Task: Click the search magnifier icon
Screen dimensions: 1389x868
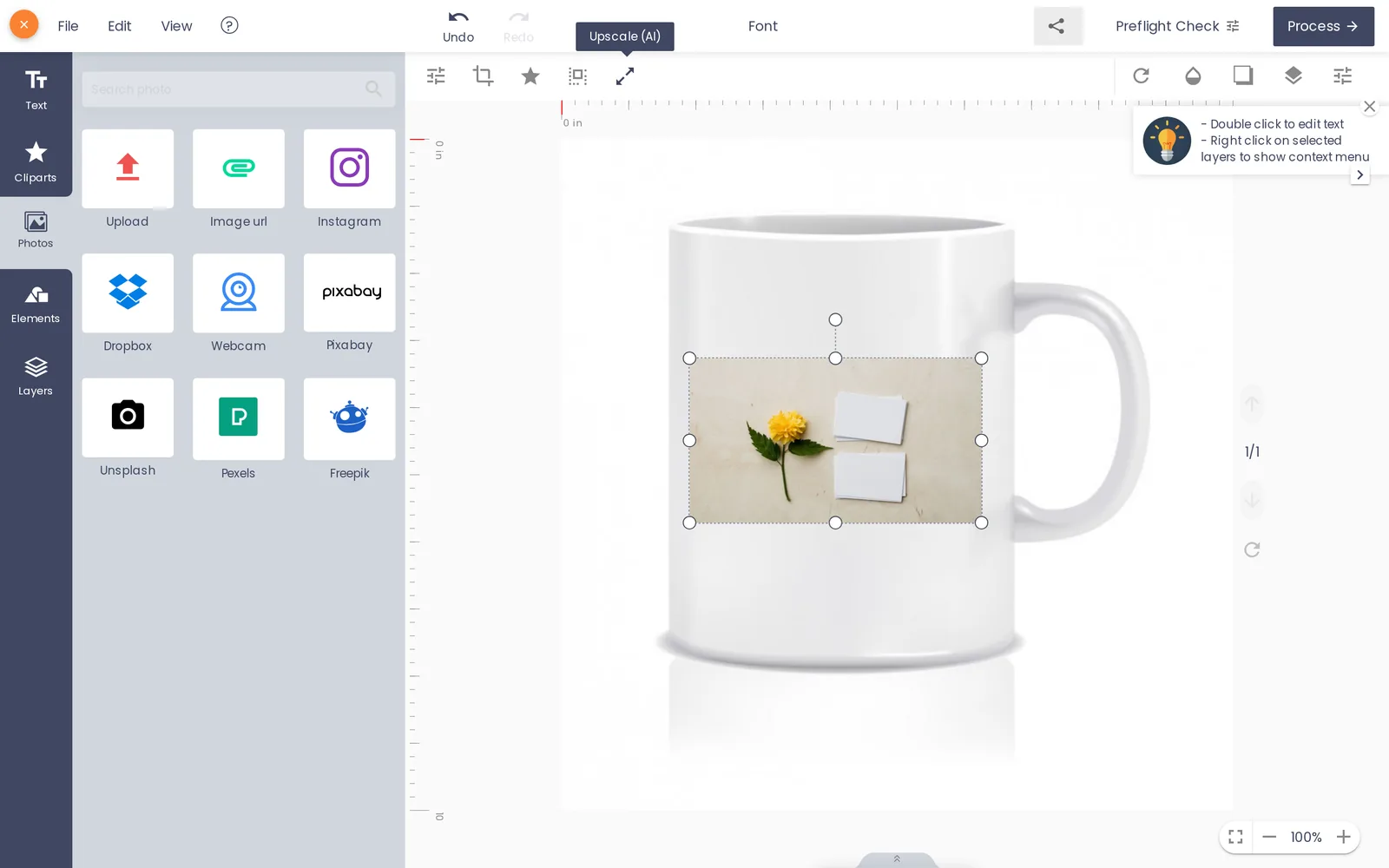Action: click(x=373, y=89)
